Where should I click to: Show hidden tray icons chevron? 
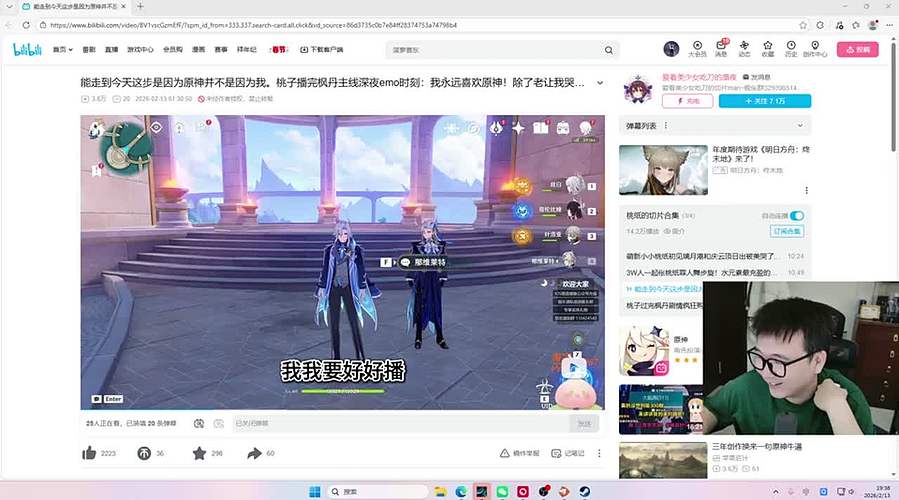pos(776,491)
